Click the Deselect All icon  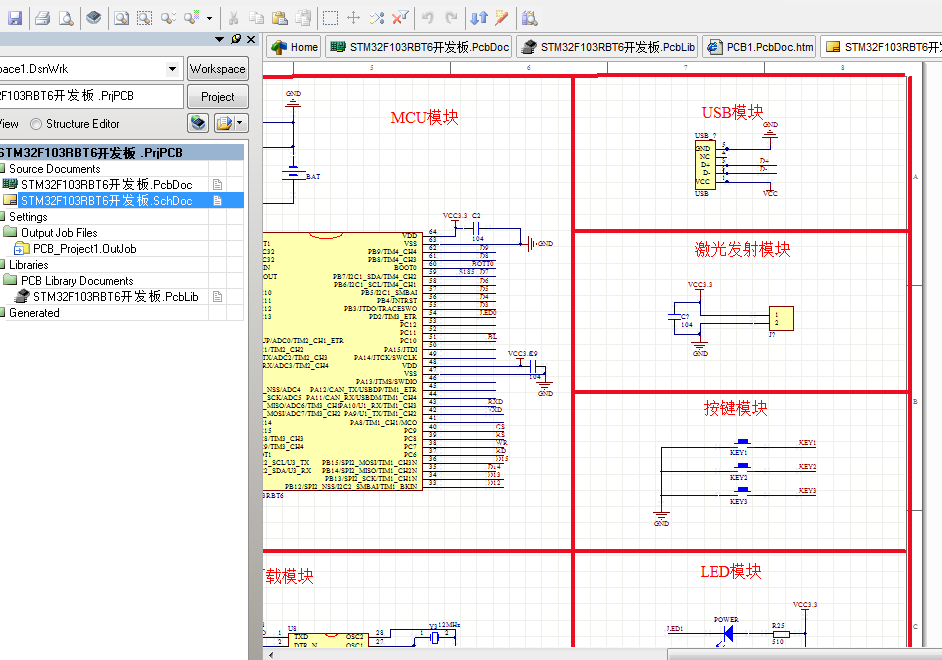coord(377,18)
